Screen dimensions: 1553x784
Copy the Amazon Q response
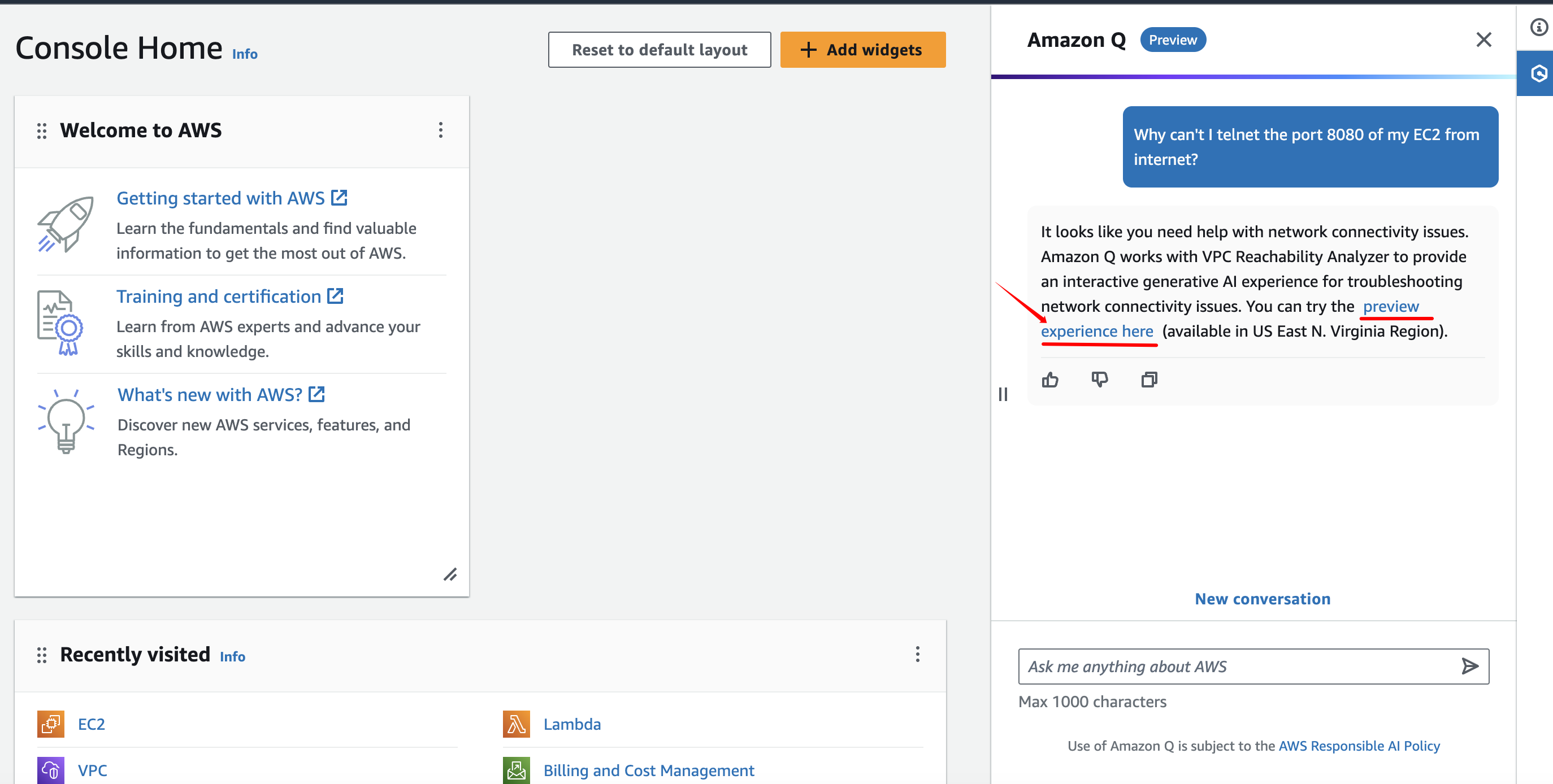[1149, 380]
